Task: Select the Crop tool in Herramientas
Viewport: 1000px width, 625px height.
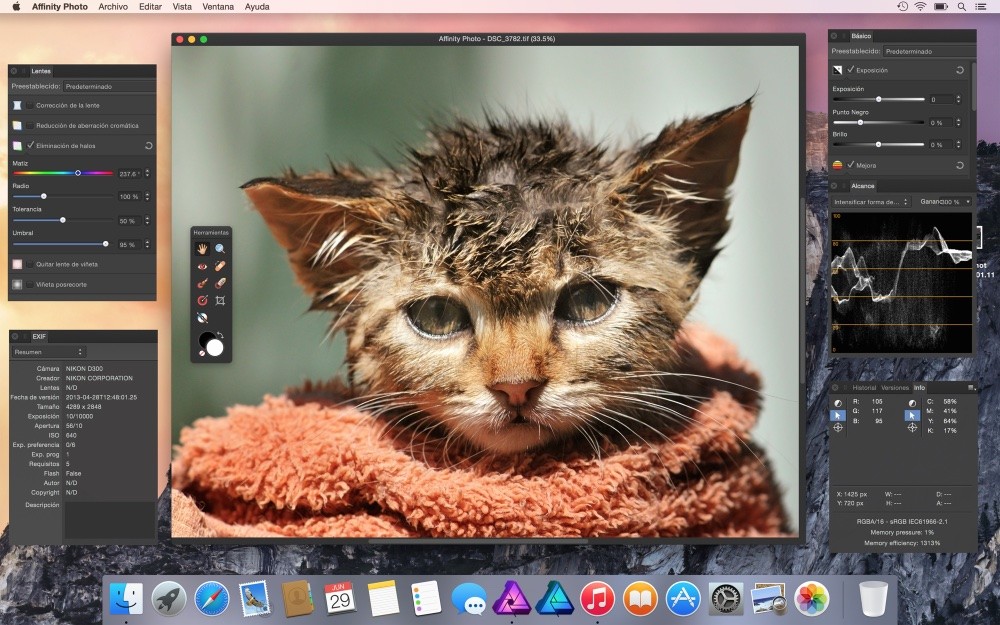Action: pos(219,299)
